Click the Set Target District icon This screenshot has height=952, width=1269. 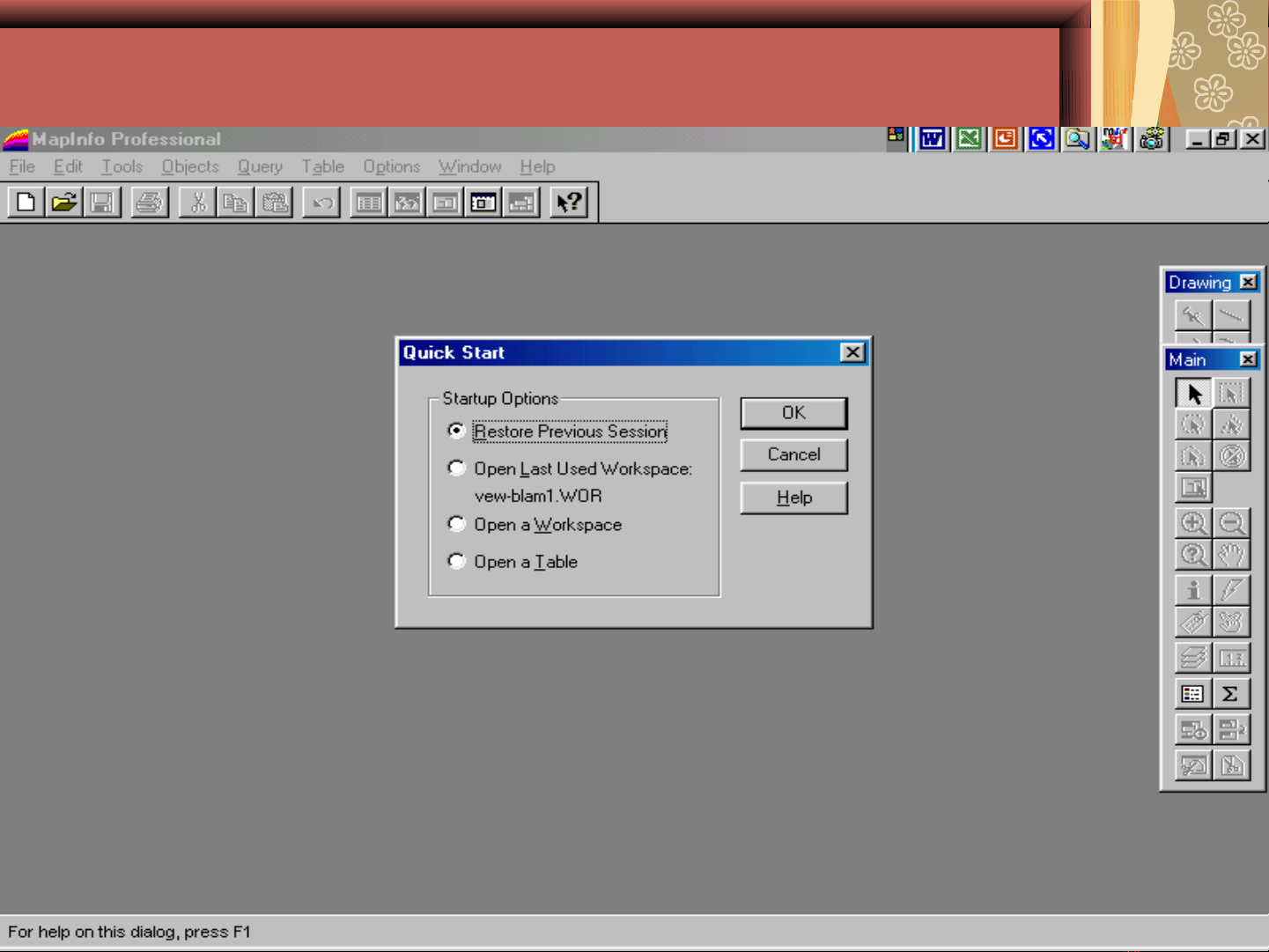tap(1193, 730)
